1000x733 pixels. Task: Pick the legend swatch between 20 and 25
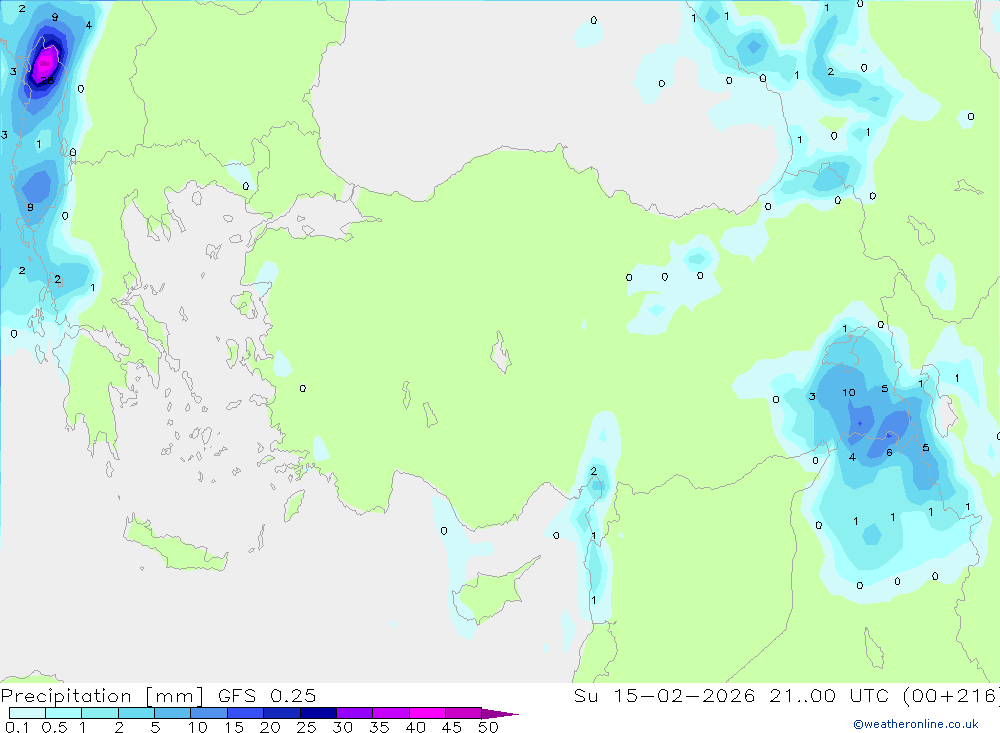pyautogui.click(x=282, y=713)
